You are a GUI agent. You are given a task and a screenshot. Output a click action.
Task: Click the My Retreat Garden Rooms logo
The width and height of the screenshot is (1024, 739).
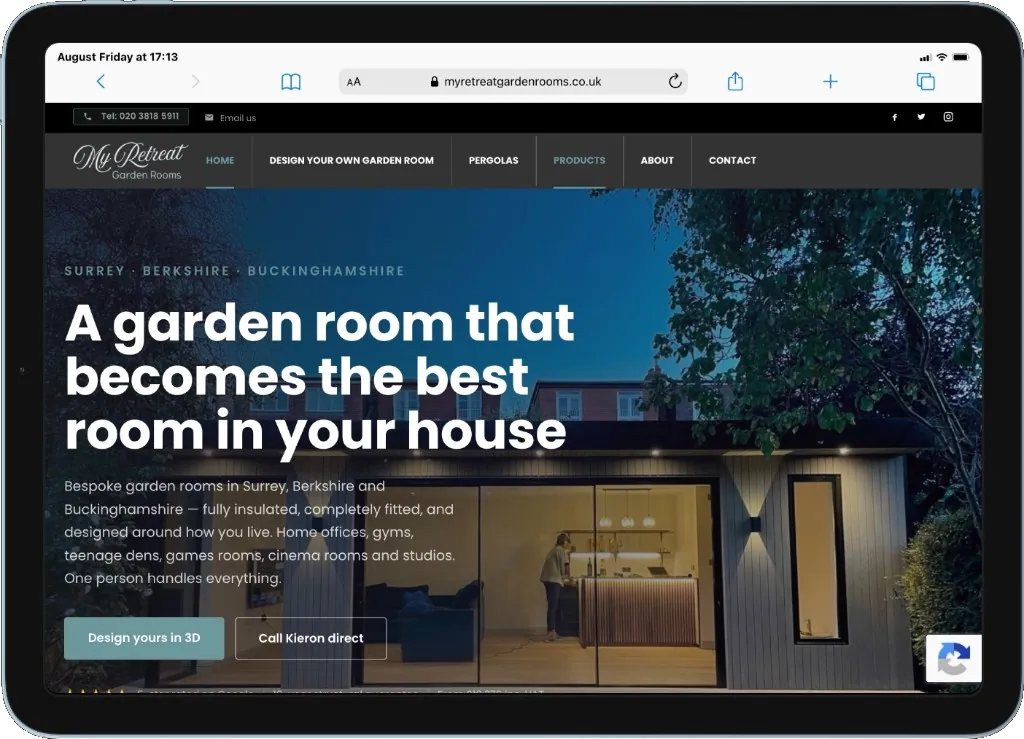(x=130, y=161)
